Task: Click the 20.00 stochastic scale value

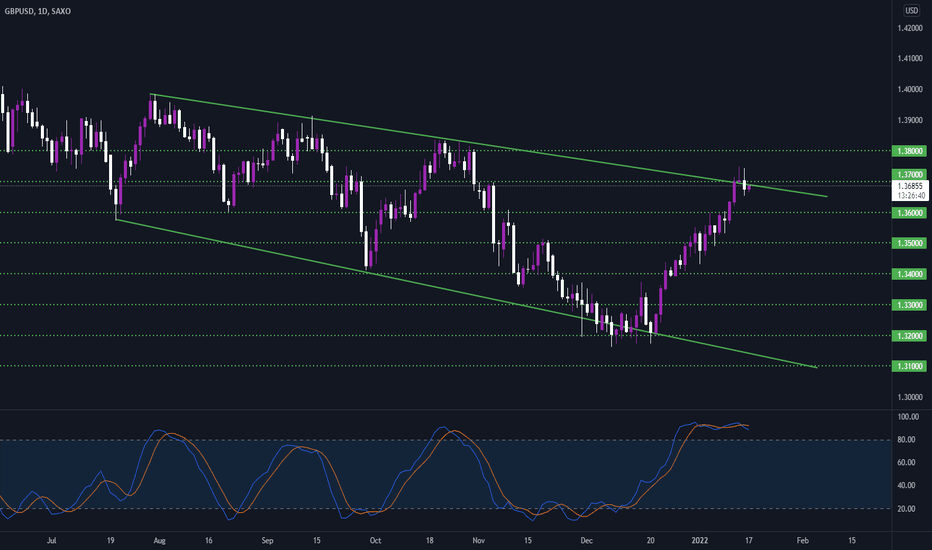Action: point(906,509)
